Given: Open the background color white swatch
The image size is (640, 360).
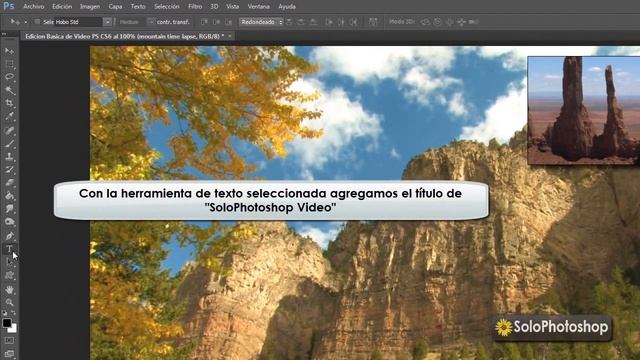Looking at the screenshot, I should point(13,329).
